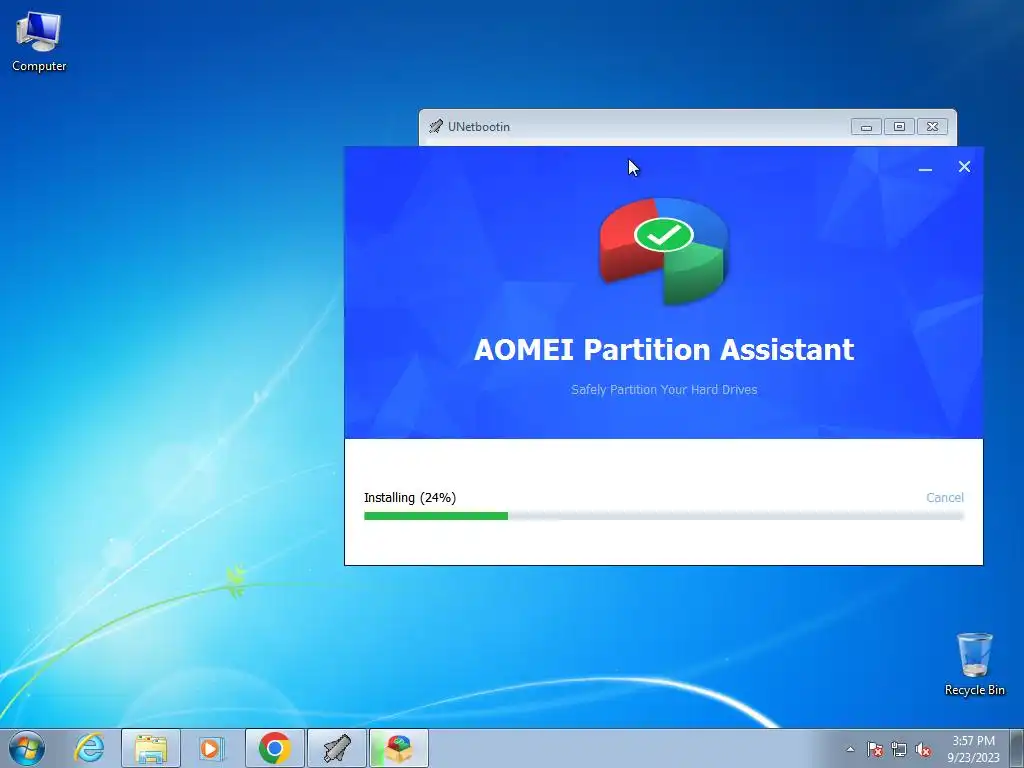
Task: Click the "Installing (24%)" status text
Action: (x=409, y=498)
